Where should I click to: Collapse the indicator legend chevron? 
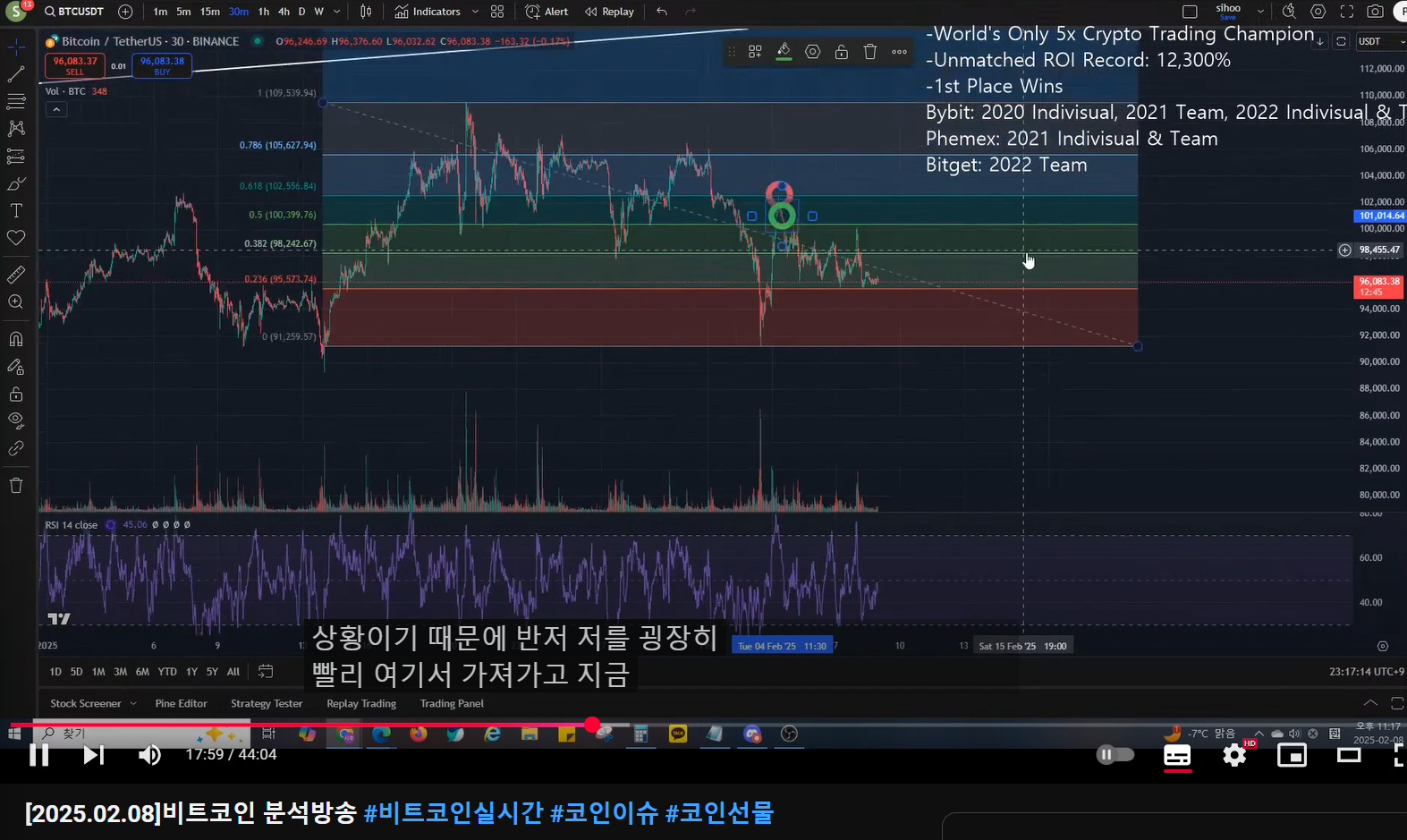pos(55,109)
